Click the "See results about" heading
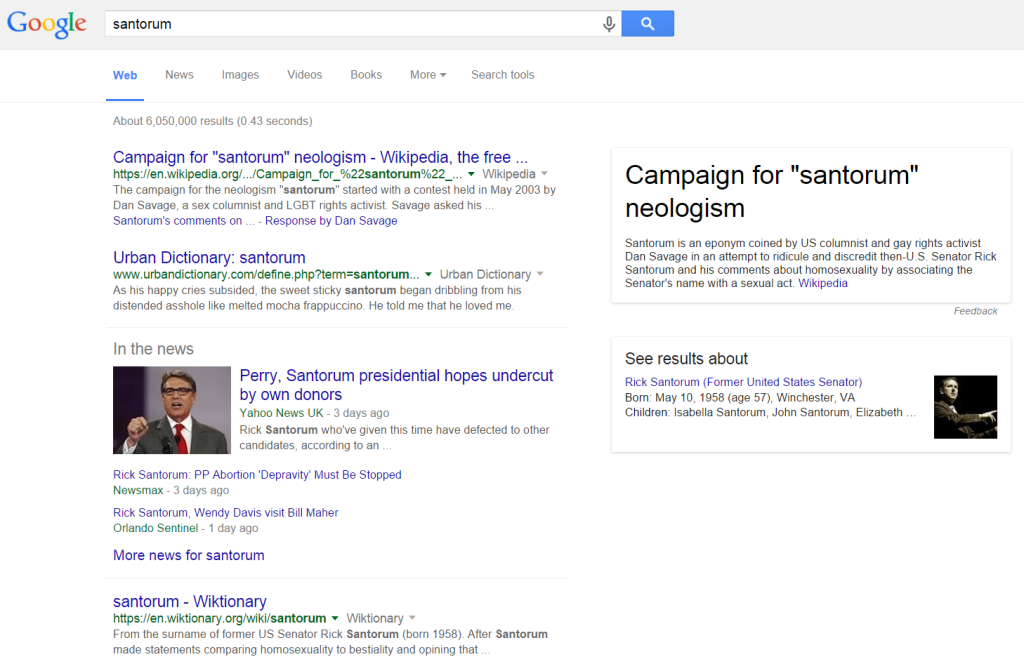This screenshot has height=664, width=1024. coord(686,358)
